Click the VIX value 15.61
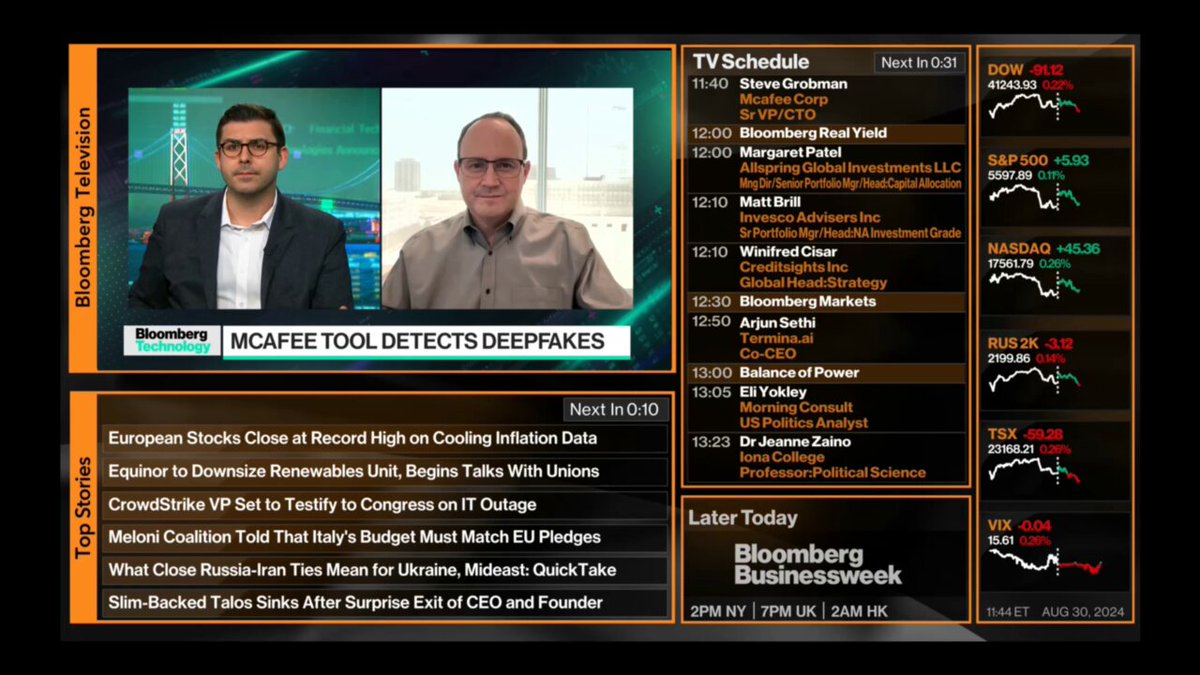The height and width of the screenshot is (675, 1200). click(x=1001, y=541)
